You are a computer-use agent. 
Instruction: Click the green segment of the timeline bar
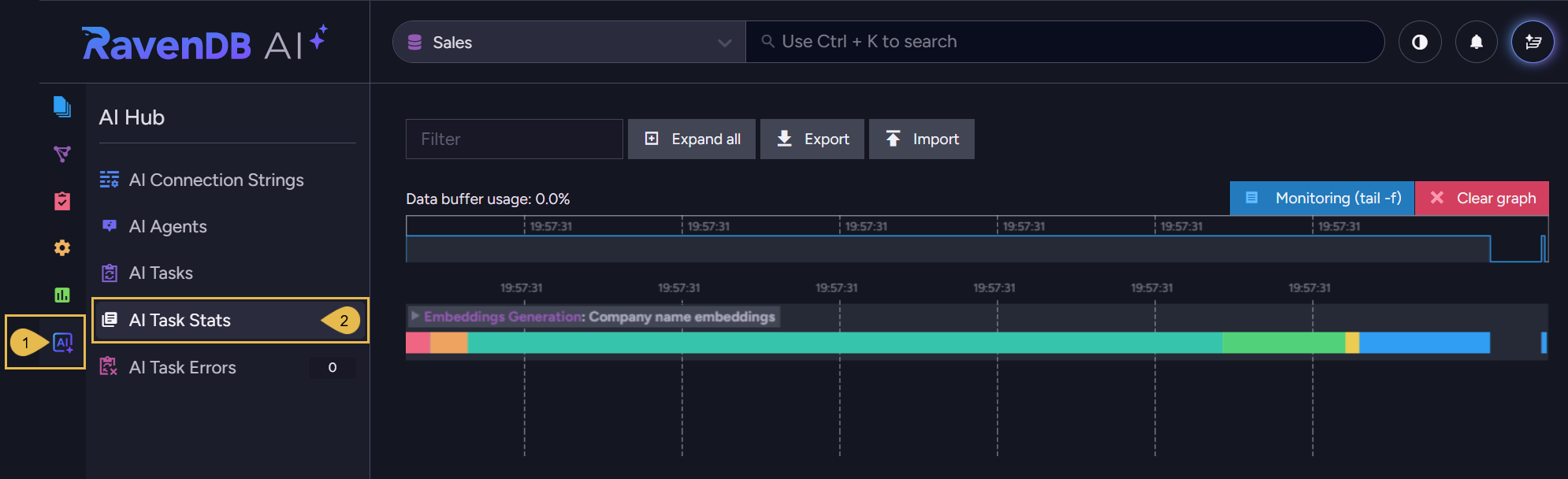tap(1284, 343)
